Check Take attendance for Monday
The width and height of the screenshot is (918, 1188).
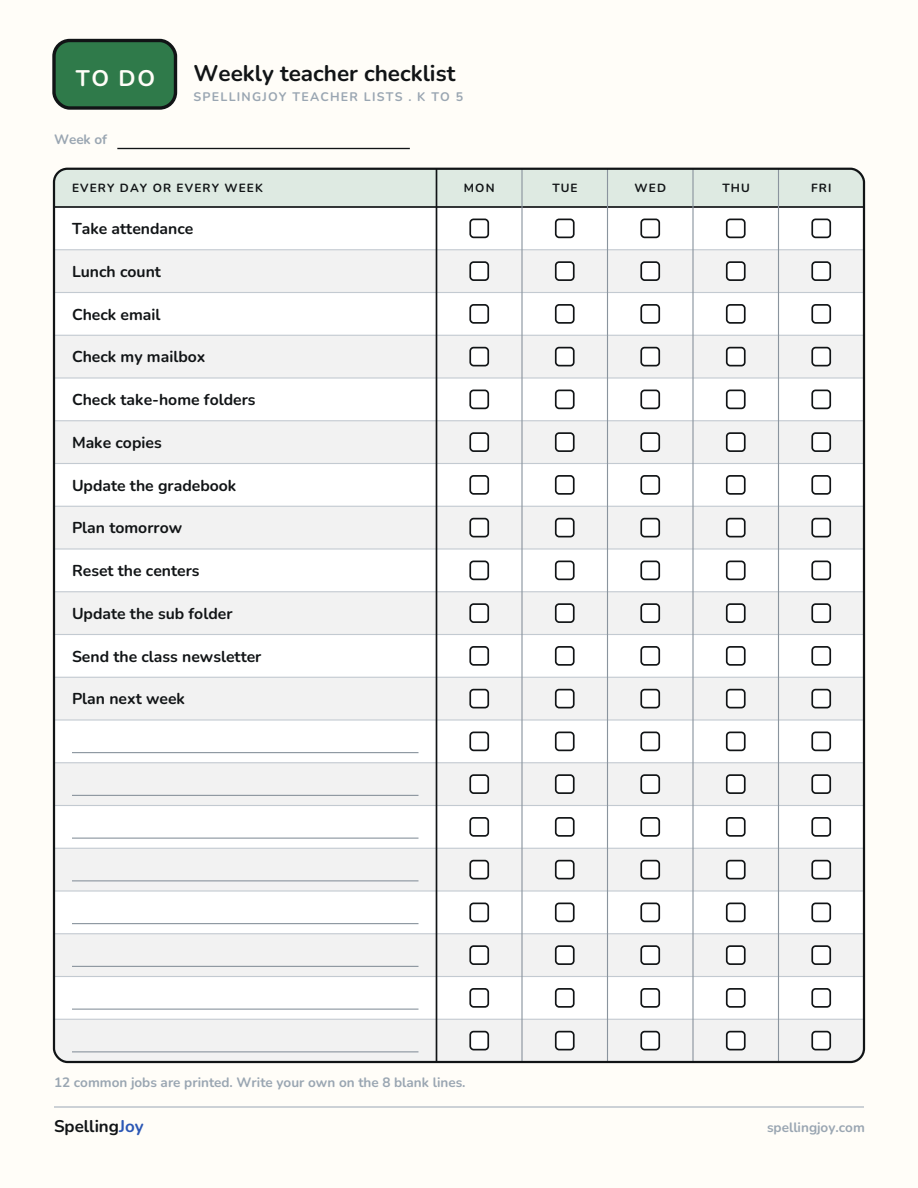coord(479,228)
